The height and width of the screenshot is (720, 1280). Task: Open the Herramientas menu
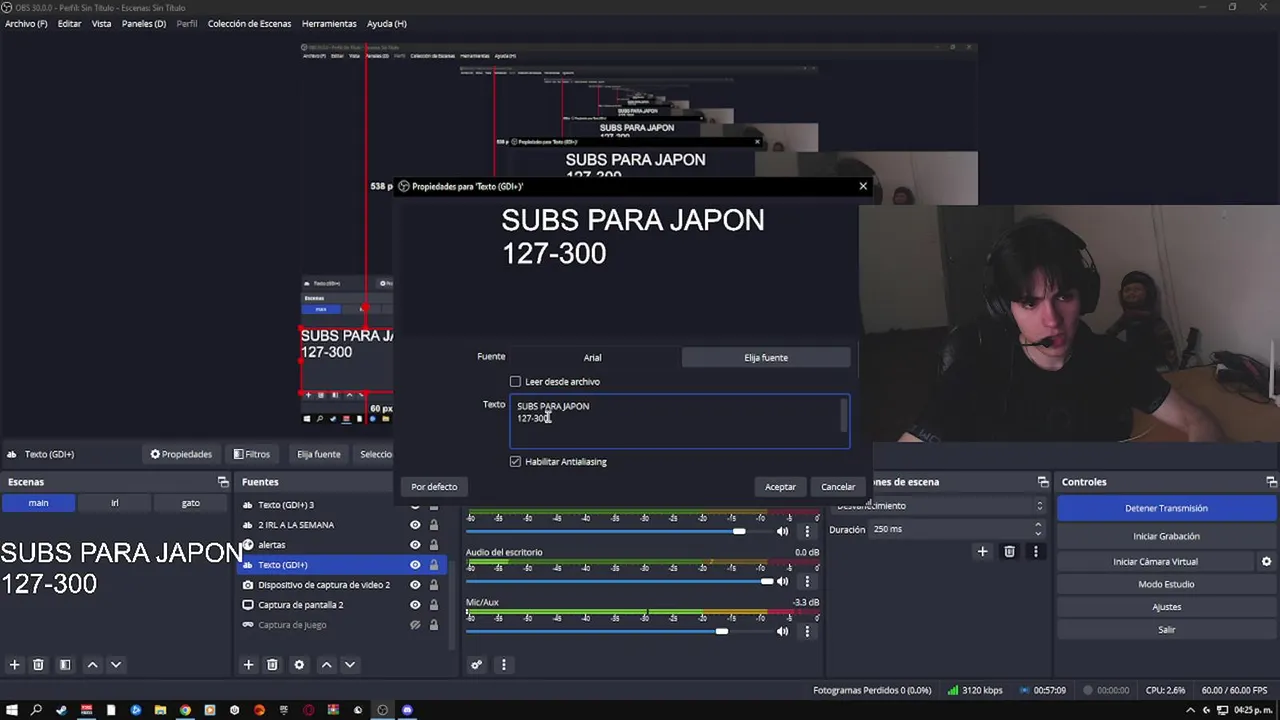click(329, 23)
